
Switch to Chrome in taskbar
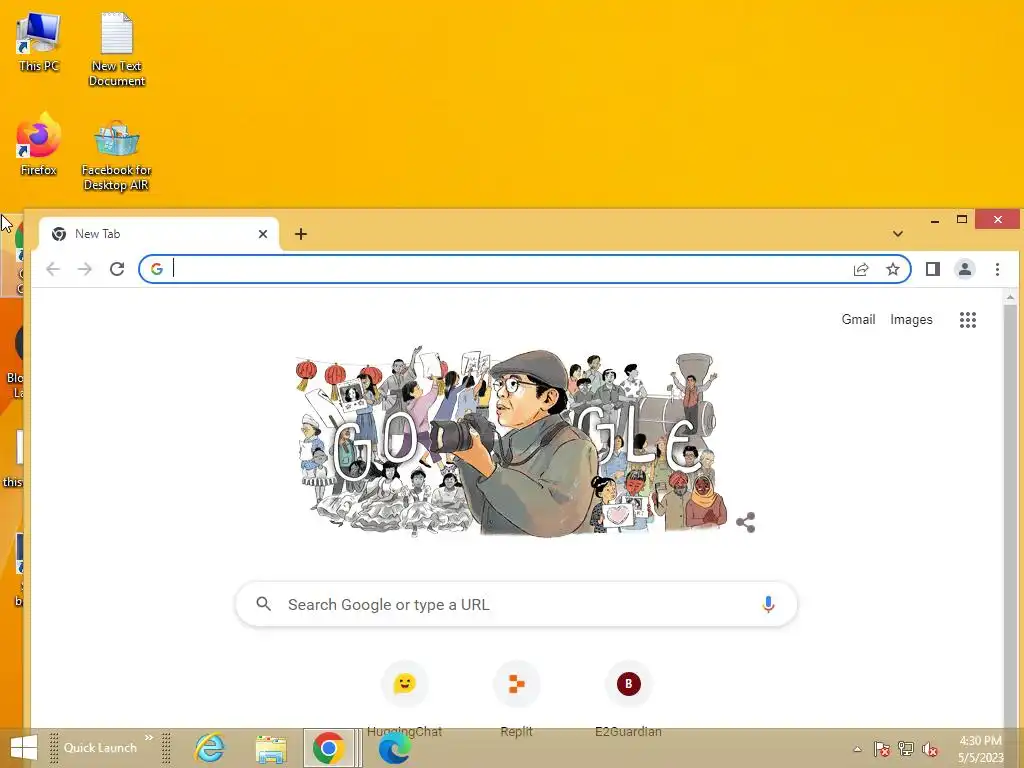coord(328,748)
